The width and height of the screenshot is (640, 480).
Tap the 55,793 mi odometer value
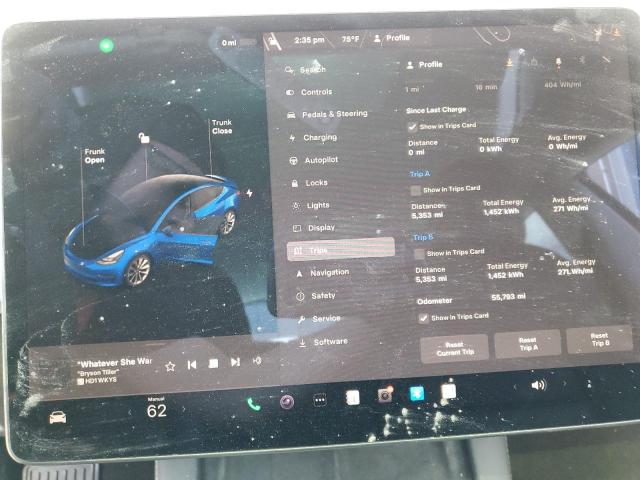click(508, 297)
